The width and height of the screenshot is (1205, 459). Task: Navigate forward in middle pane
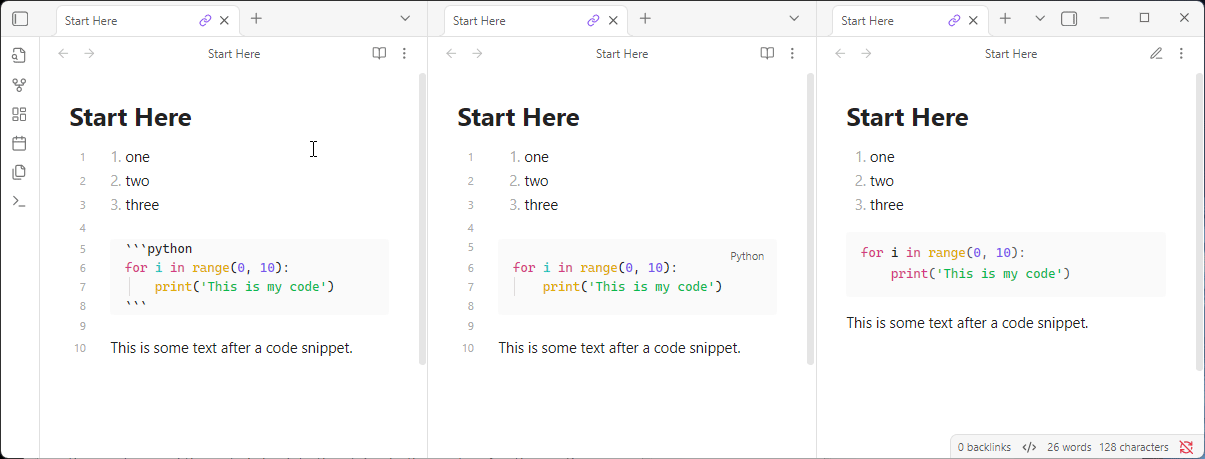click(x=477, y=54)
